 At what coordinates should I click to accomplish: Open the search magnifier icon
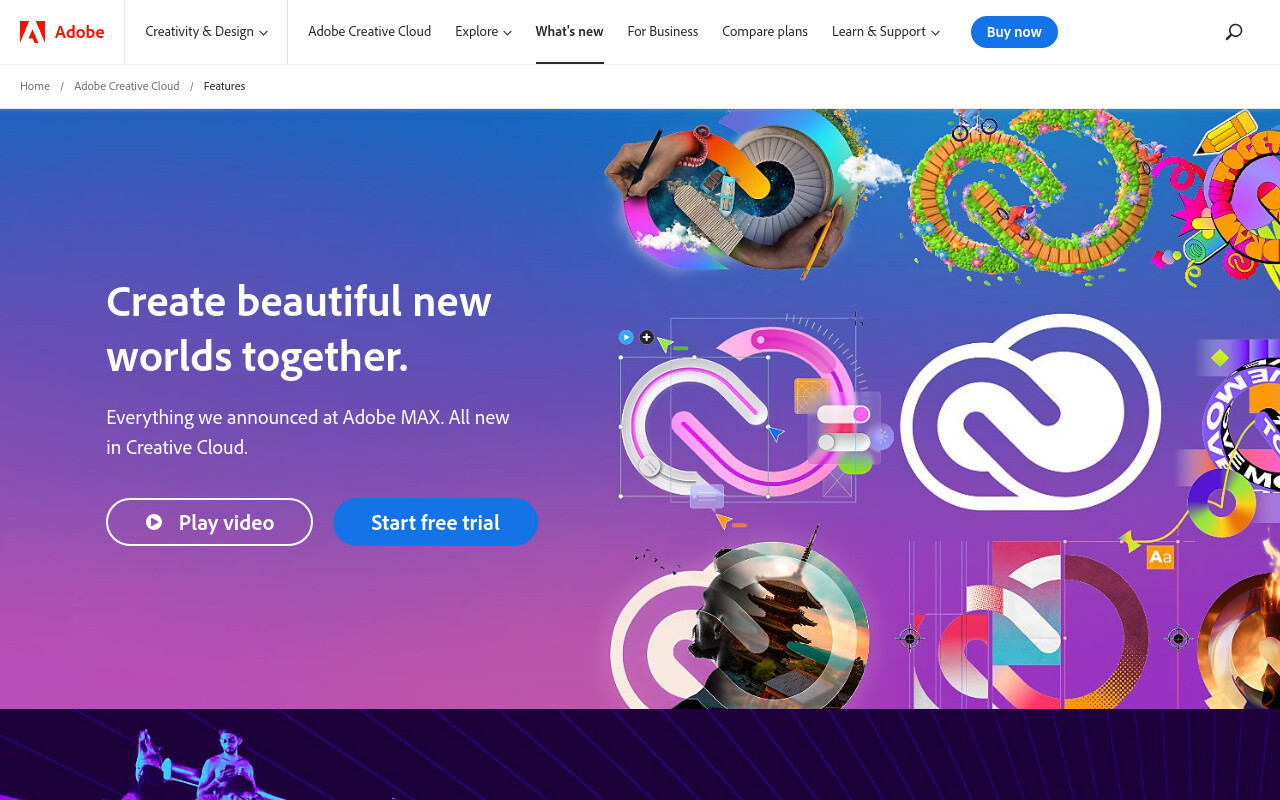1234,32
